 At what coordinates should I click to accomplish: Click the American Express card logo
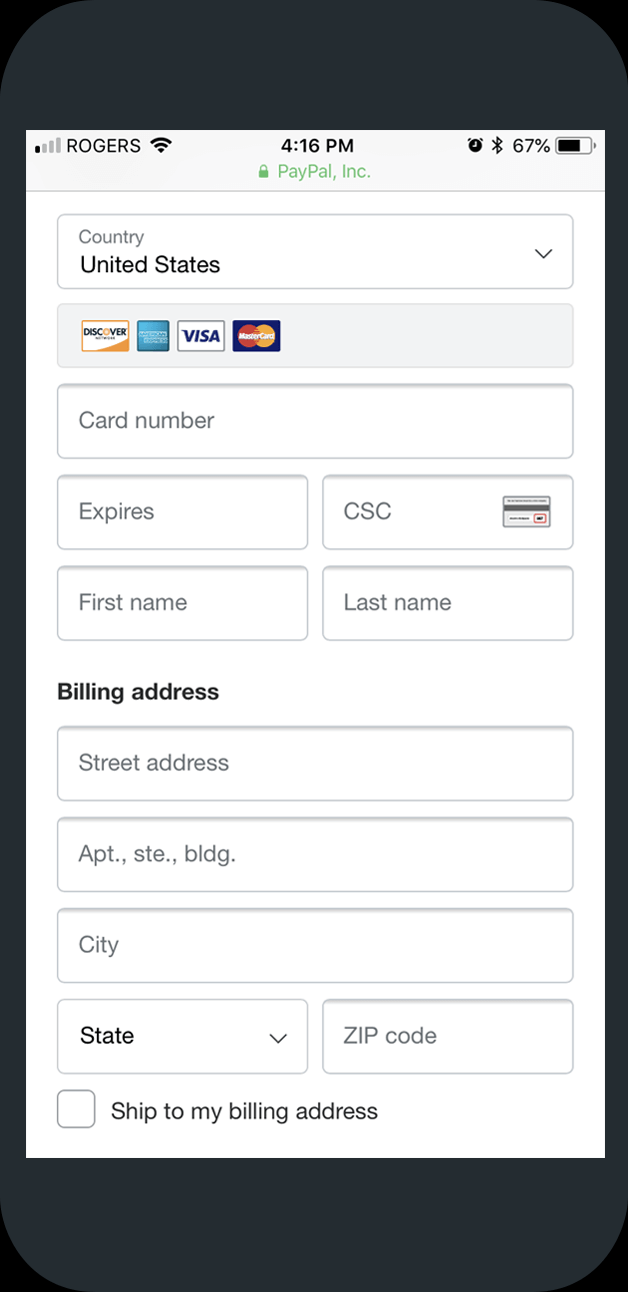tap(153, 335)
